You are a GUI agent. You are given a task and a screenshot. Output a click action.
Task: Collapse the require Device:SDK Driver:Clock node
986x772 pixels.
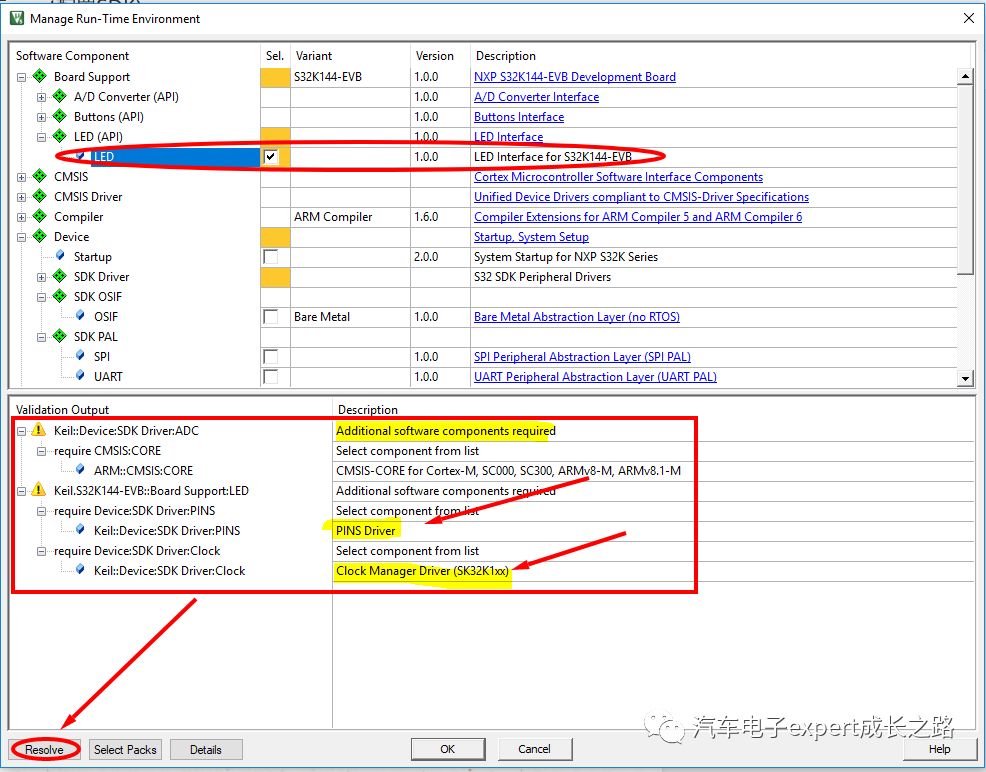tap(42, 552)
